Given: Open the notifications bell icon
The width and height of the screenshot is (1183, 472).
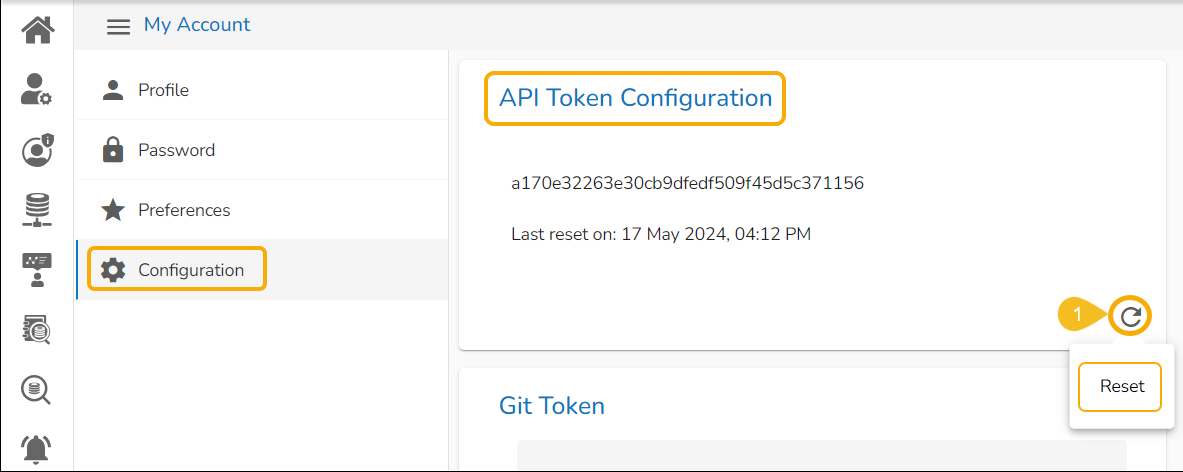Looking at the screenshot, I should [x=37, y=447].
